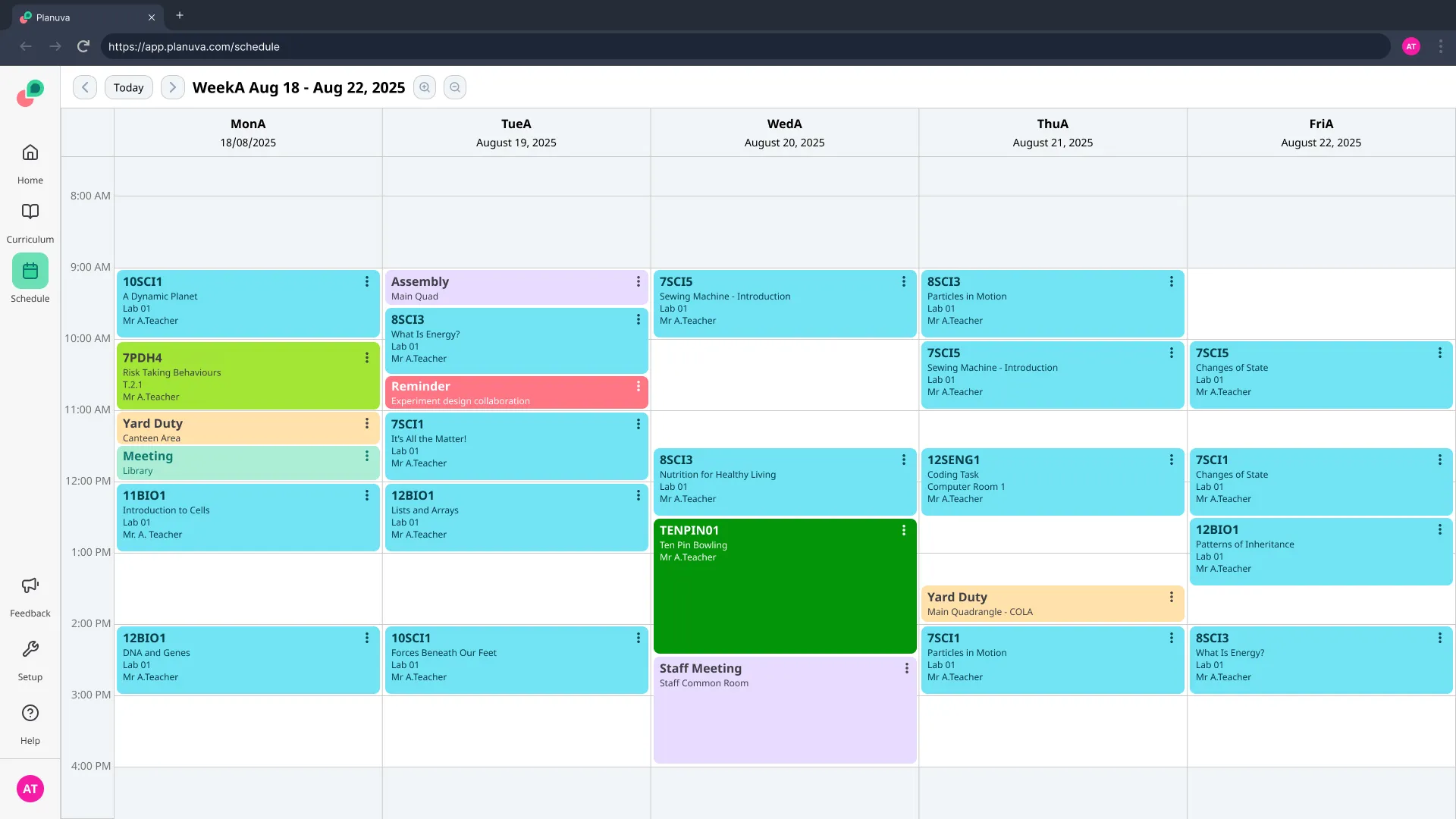Screen dimensions: 1456x819
Task: Open the Home page icon
Action: coord(30,153)
